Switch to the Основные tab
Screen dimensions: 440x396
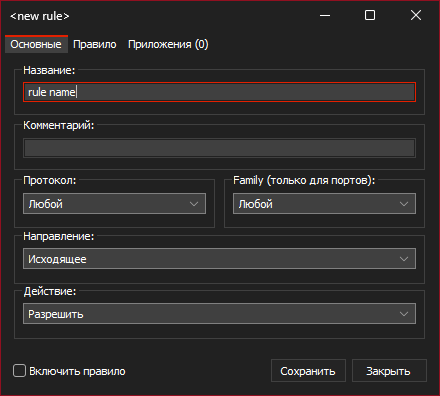pyautogui.click(x=36, y=44)
